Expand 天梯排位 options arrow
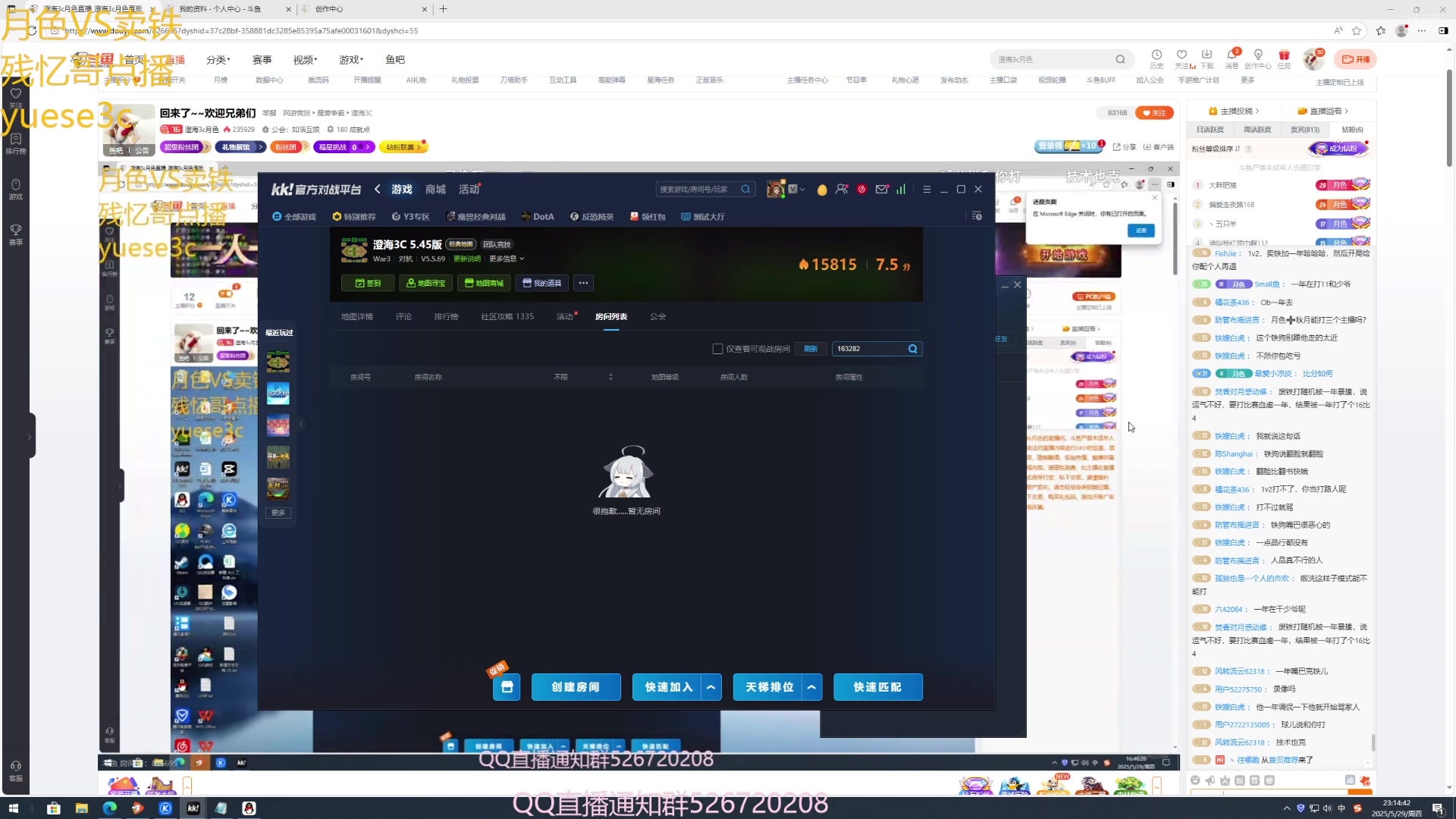This screenshot has width=1456, height=819. 811,687
